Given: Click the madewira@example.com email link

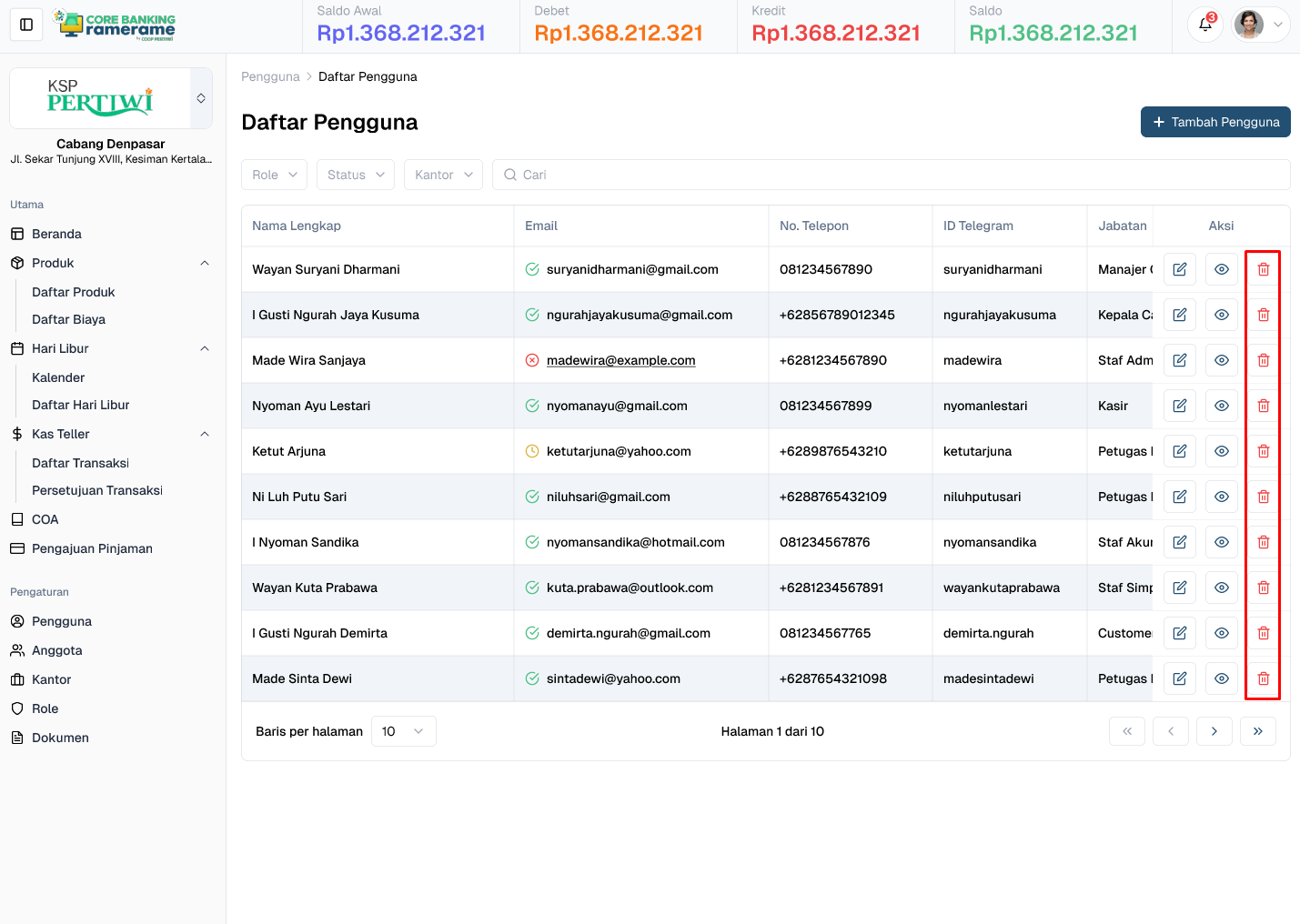Looking at the screenshot, I should tap(620, 360).
